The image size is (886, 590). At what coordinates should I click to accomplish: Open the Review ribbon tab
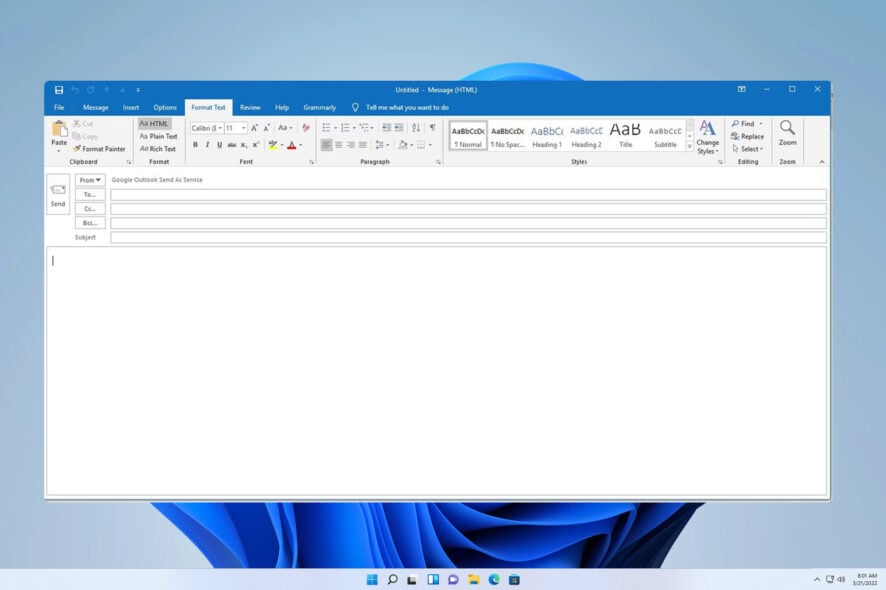(x=249, y=107)
